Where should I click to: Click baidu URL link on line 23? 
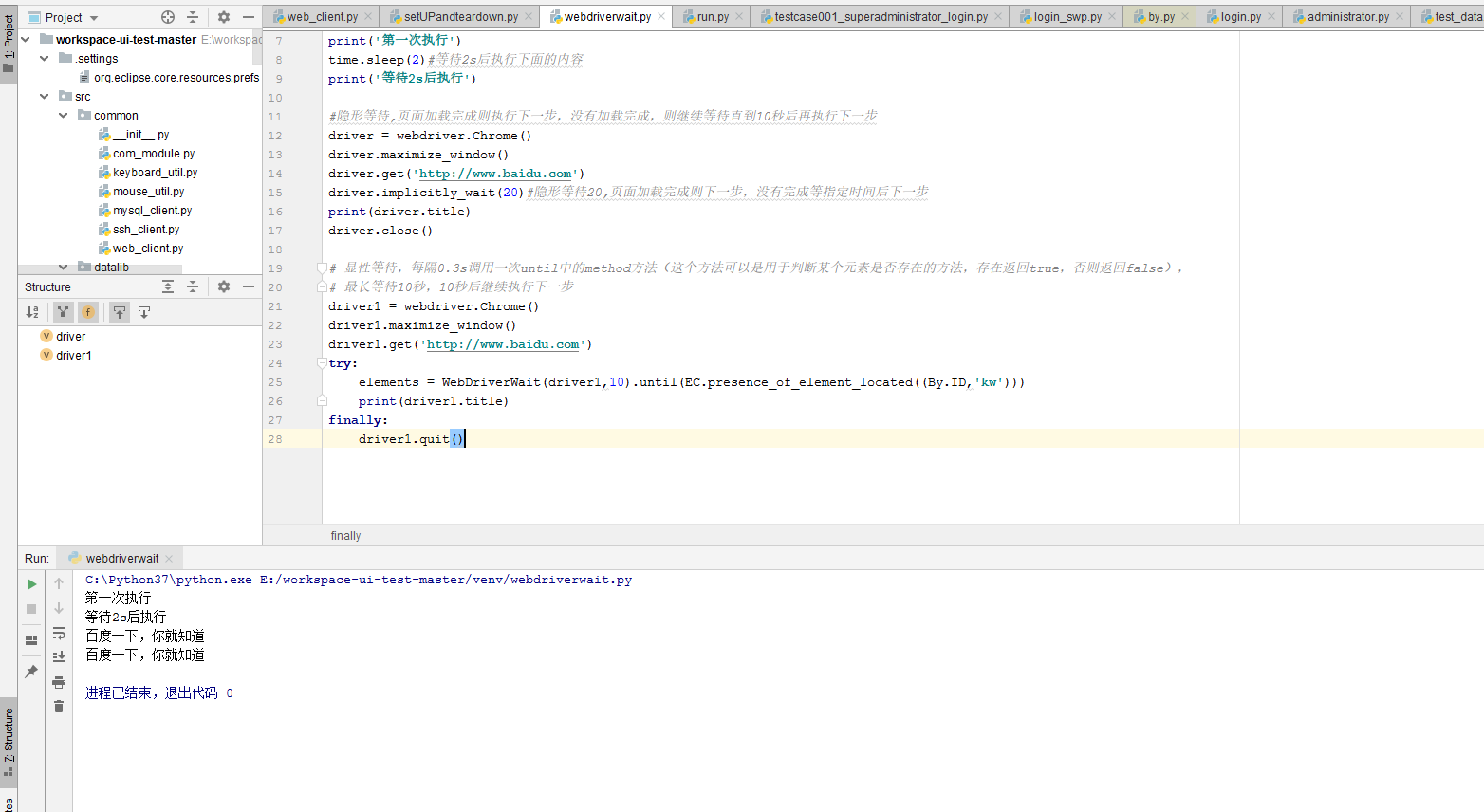[x=503, y=344]
